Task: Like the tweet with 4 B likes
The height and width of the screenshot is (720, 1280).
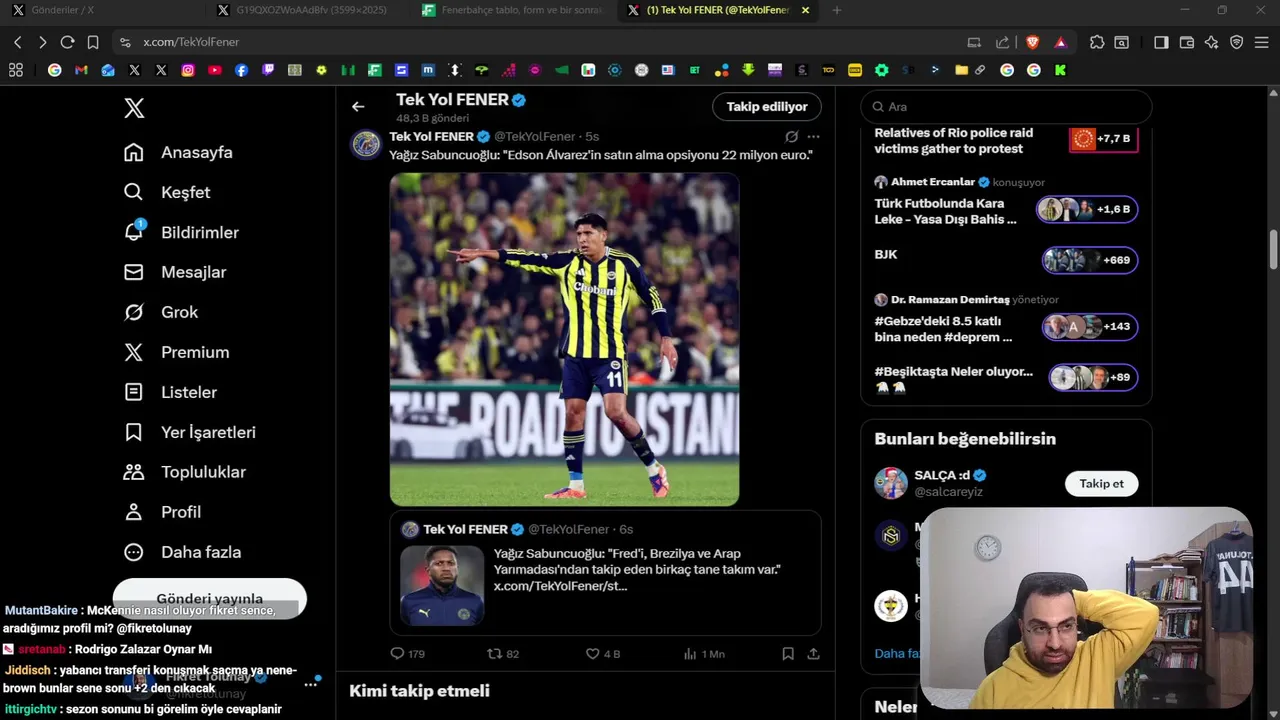Action: click(603, 653)
